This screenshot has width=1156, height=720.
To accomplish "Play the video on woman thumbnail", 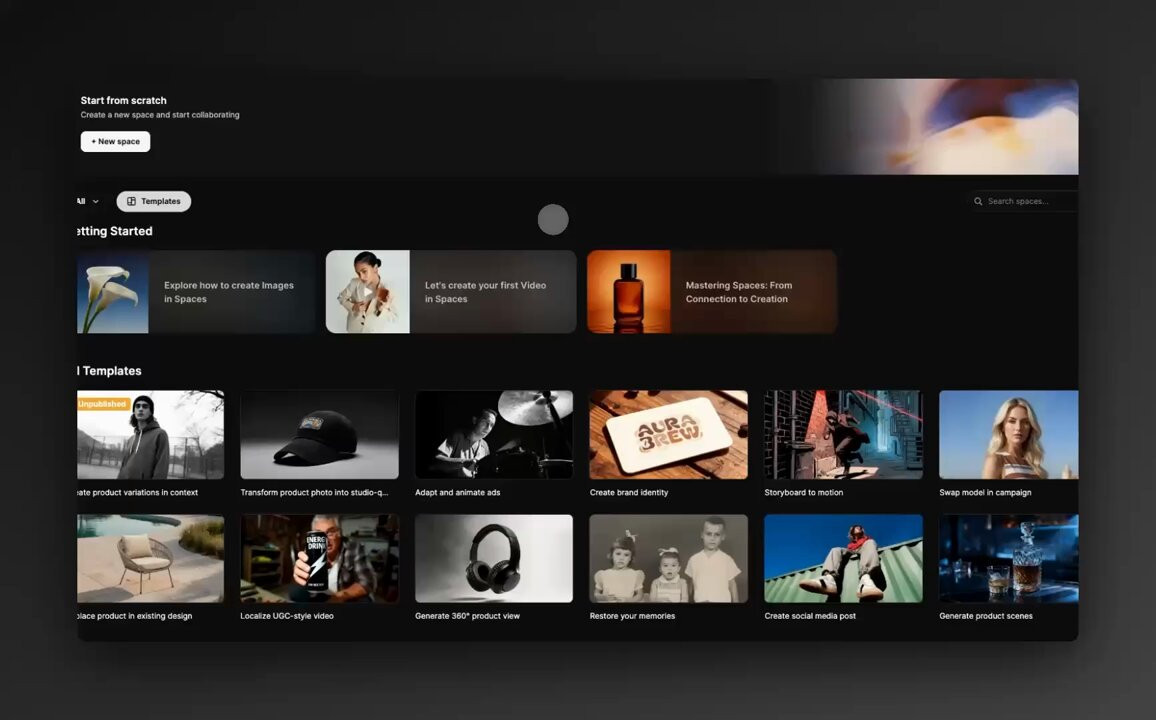I will tap(367, 292).
